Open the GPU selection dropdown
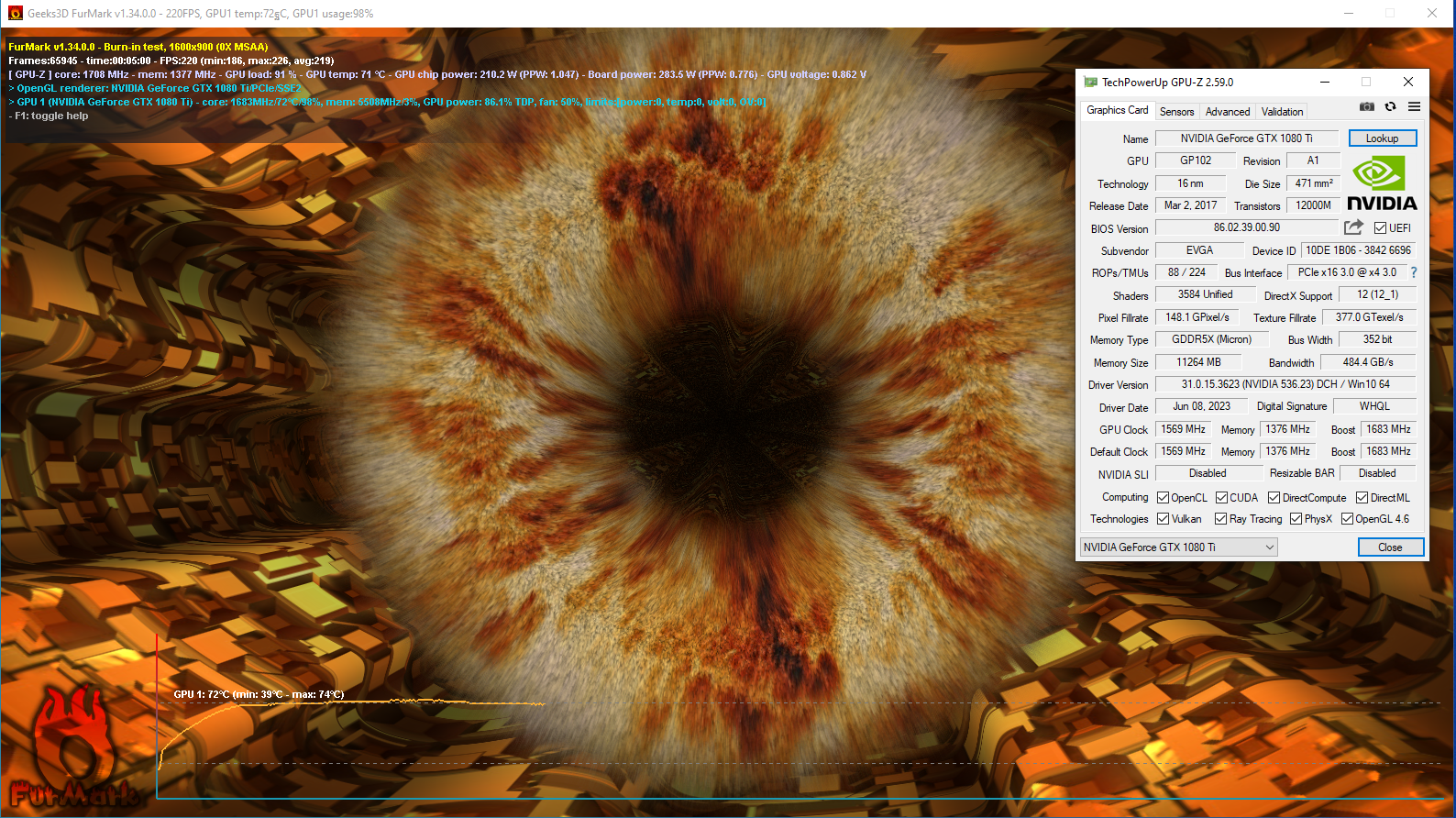 pyautogui.click(x=1178, y=547)
